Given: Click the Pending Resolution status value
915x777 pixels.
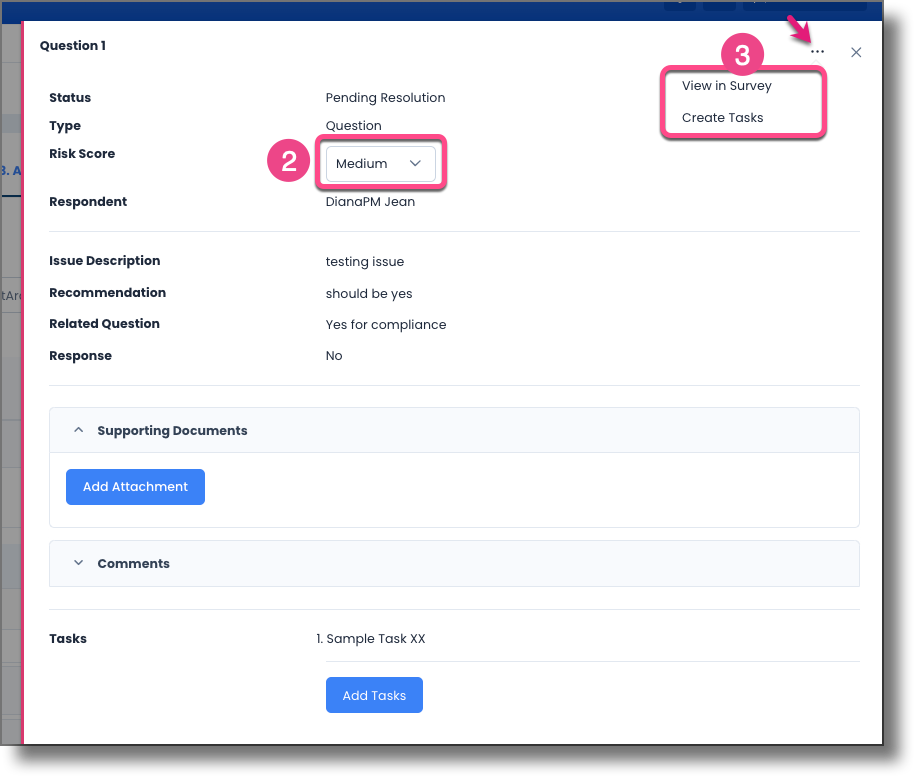Looking at the screenshot, I should pos(385,98).
